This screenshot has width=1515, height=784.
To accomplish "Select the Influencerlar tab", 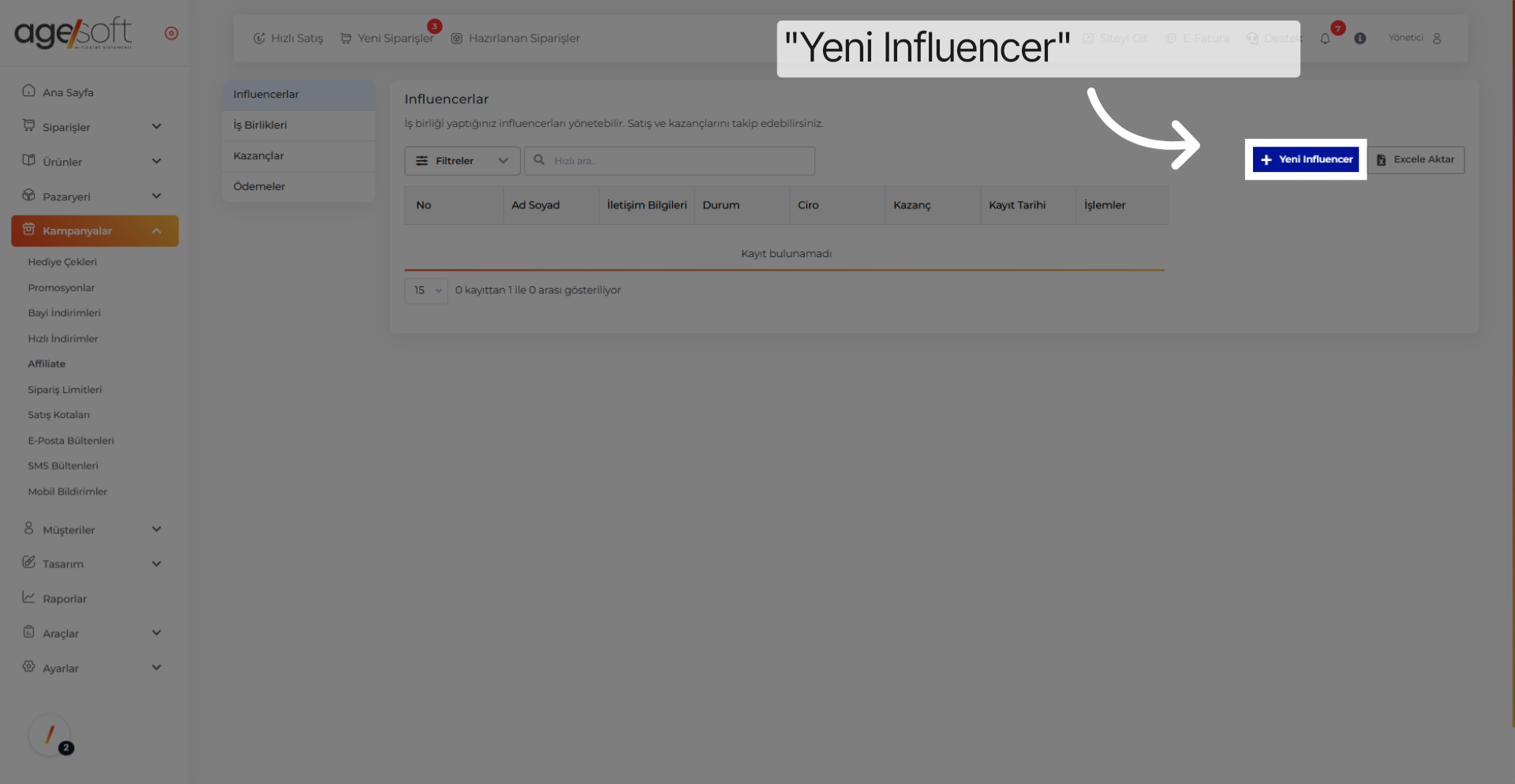I will click(298, 95).
